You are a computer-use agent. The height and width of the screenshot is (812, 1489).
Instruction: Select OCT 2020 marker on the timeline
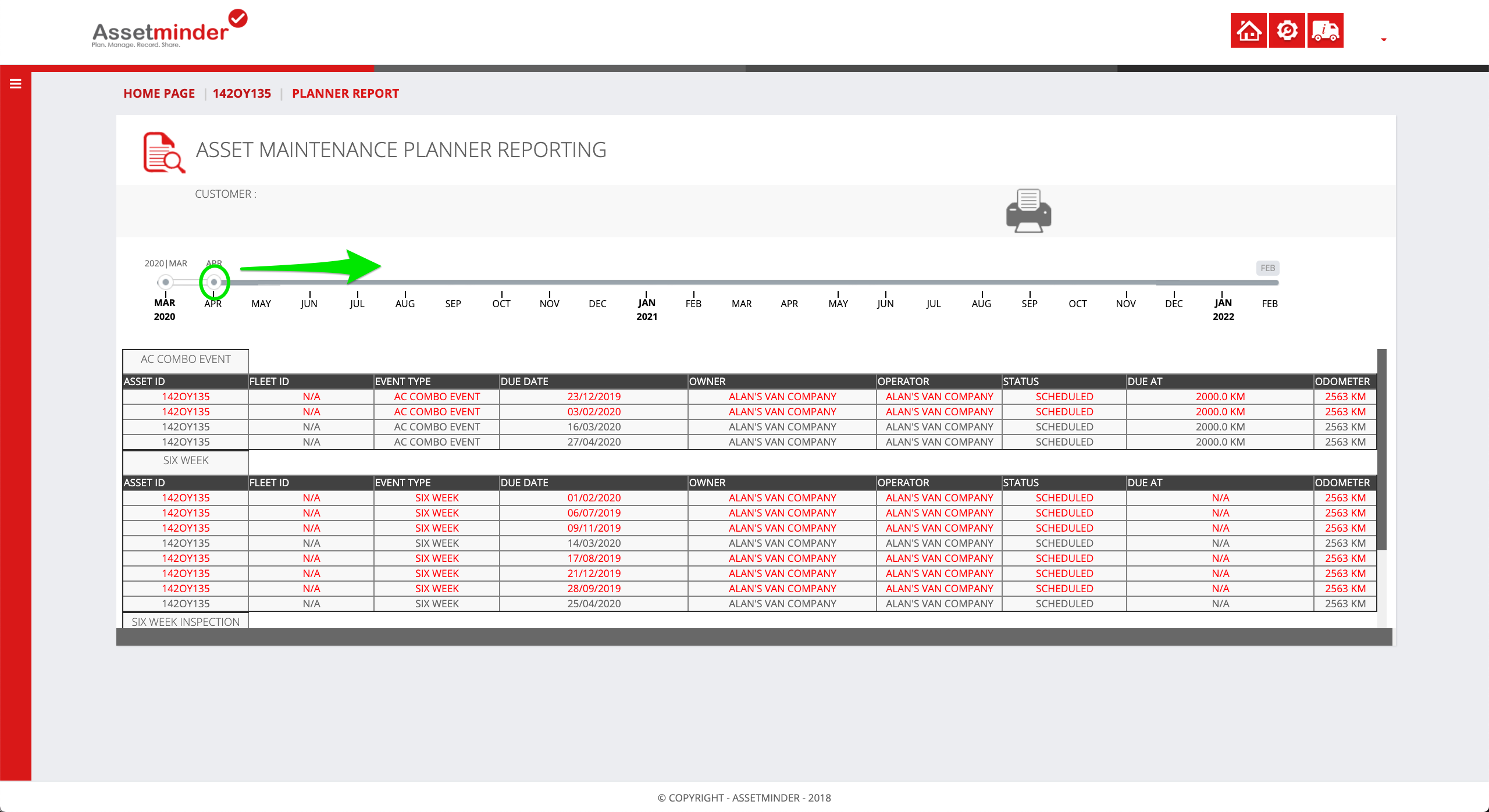501,303
